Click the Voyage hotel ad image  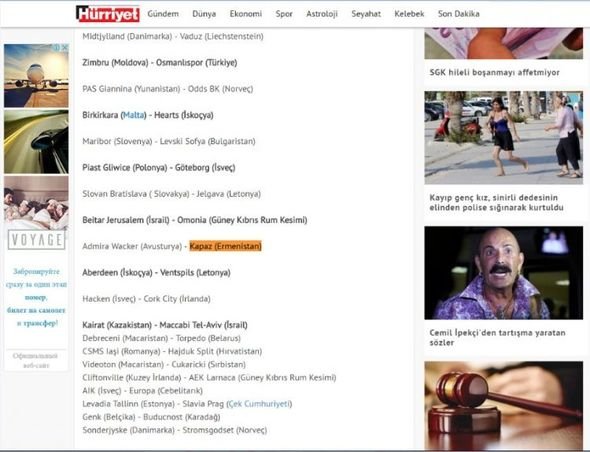tap(36, 213)
